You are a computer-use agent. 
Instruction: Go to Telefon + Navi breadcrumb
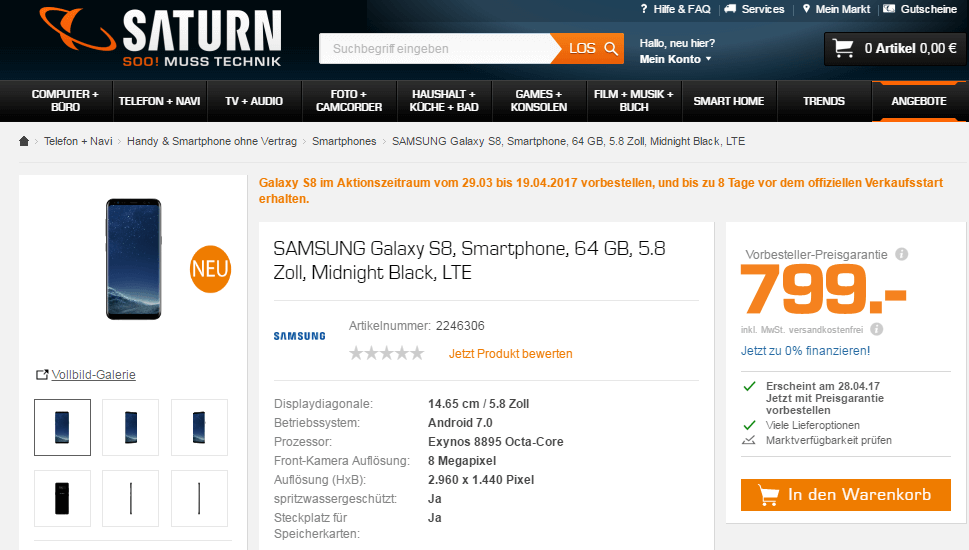click(78, 142)
